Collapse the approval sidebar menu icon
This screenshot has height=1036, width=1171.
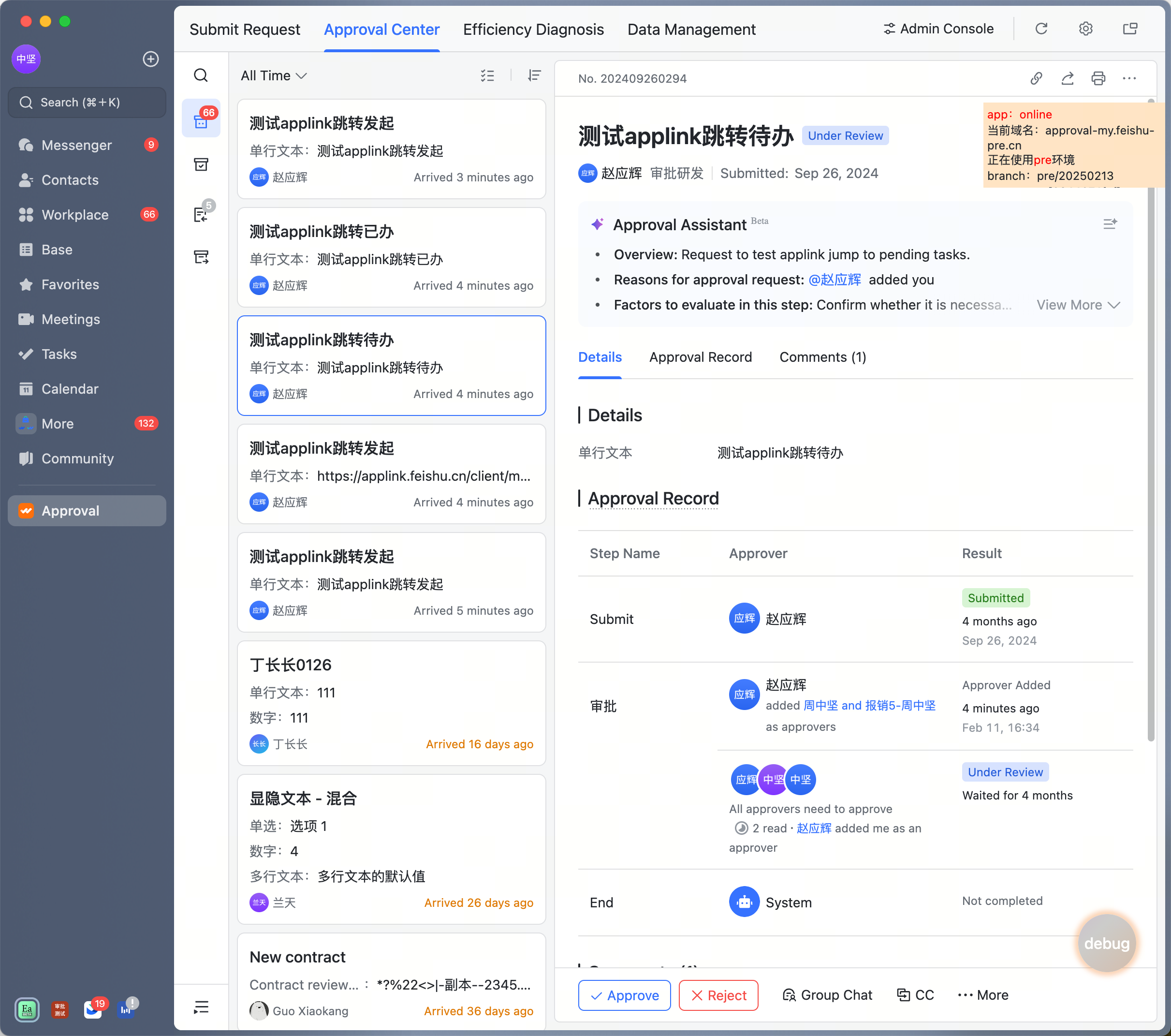[201, 1007]
